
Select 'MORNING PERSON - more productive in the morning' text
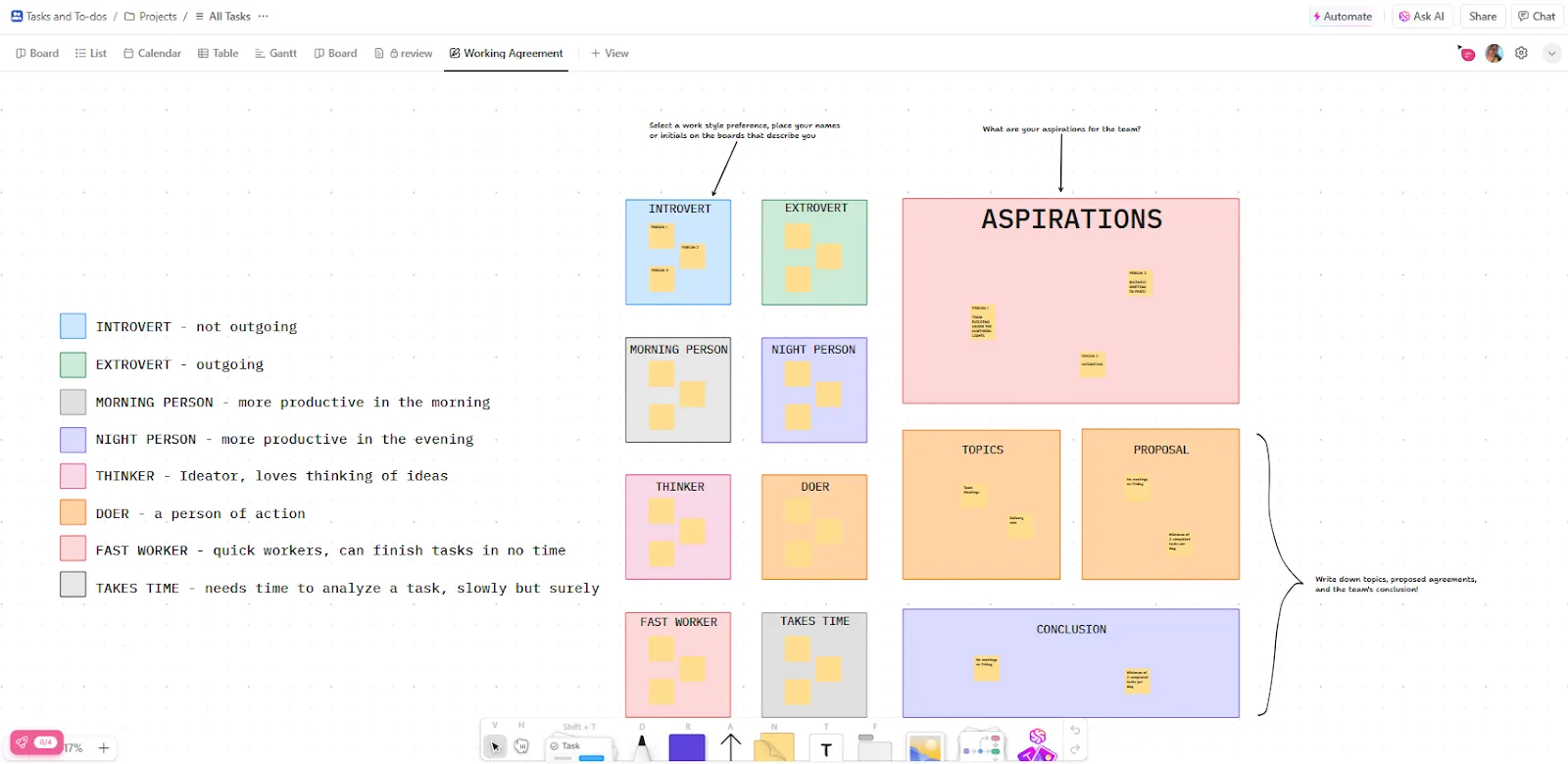292,403
